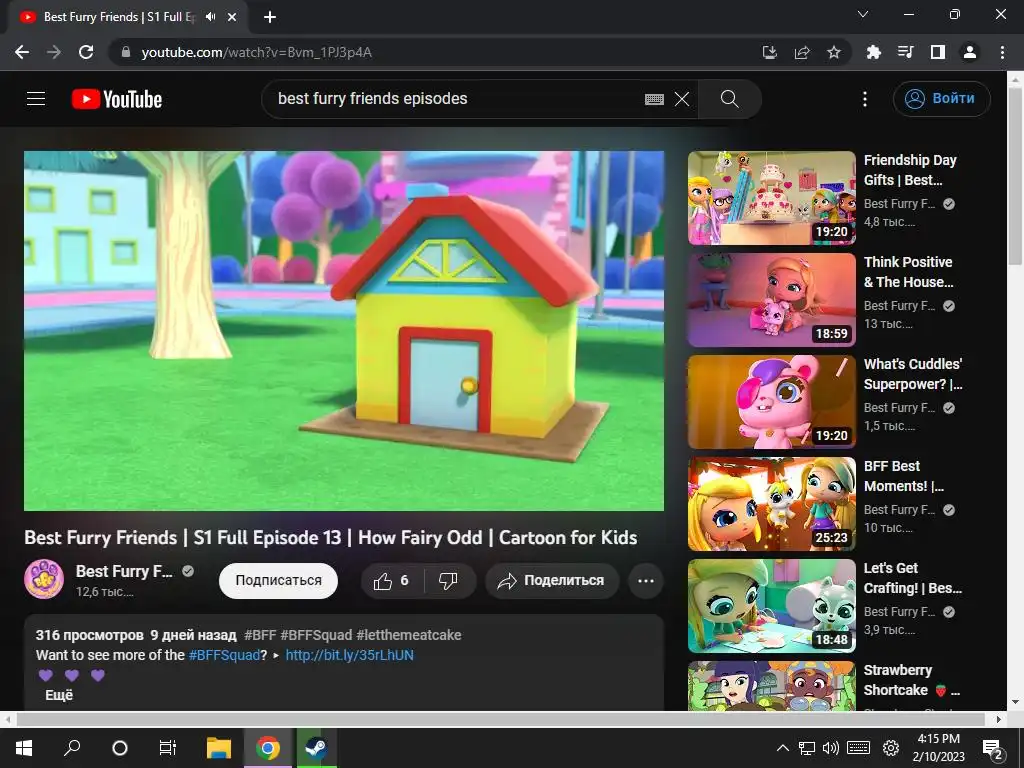Subscribe using the Подписаться button

tap(278, 581)
